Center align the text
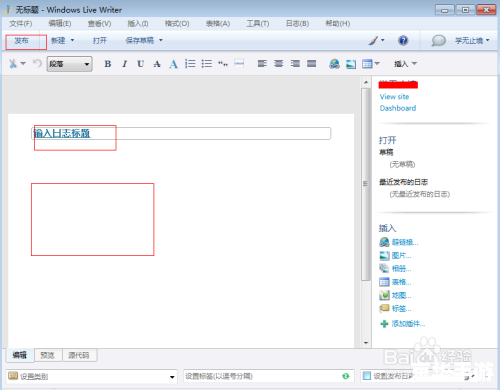 [279, 63]
